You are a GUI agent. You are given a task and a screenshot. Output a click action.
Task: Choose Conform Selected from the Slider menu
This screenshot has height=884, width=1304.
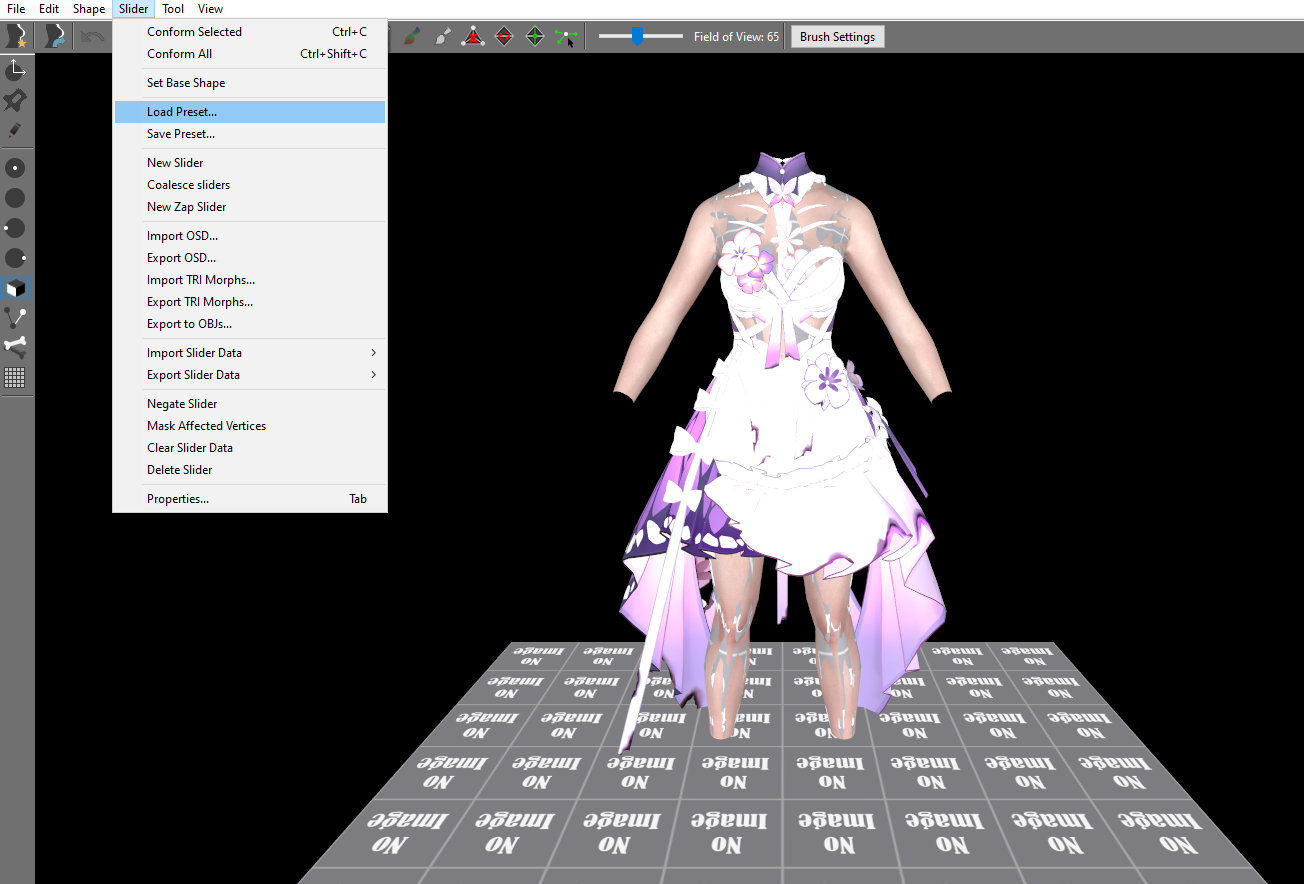coord(250,32)
